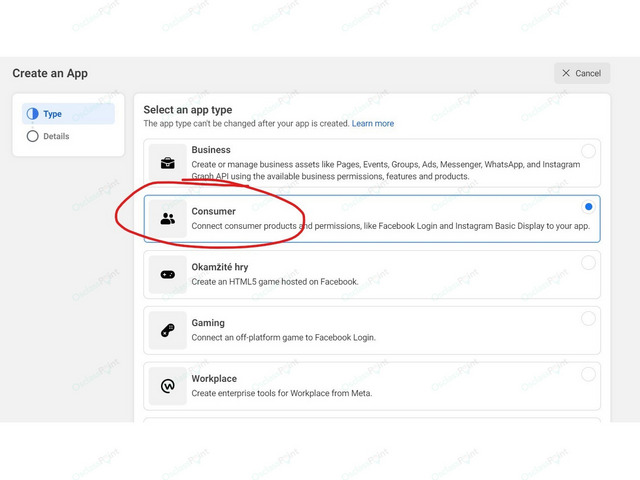640x480 pixels.
Task: Click the Consumer heading text
Action: click(213, 211)
